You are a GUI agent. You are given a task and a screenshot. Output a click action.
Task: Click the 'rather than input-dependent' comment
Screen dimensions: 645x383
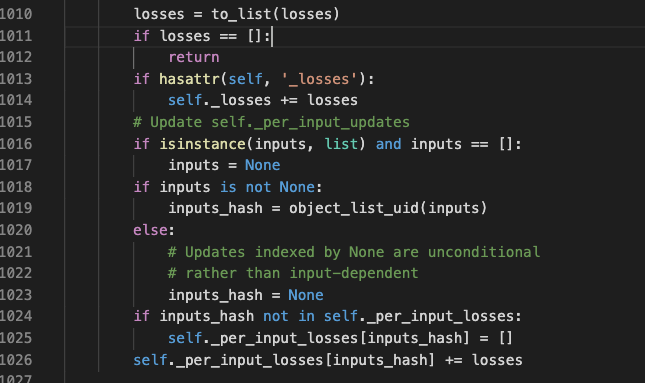(x=293, y=273)
